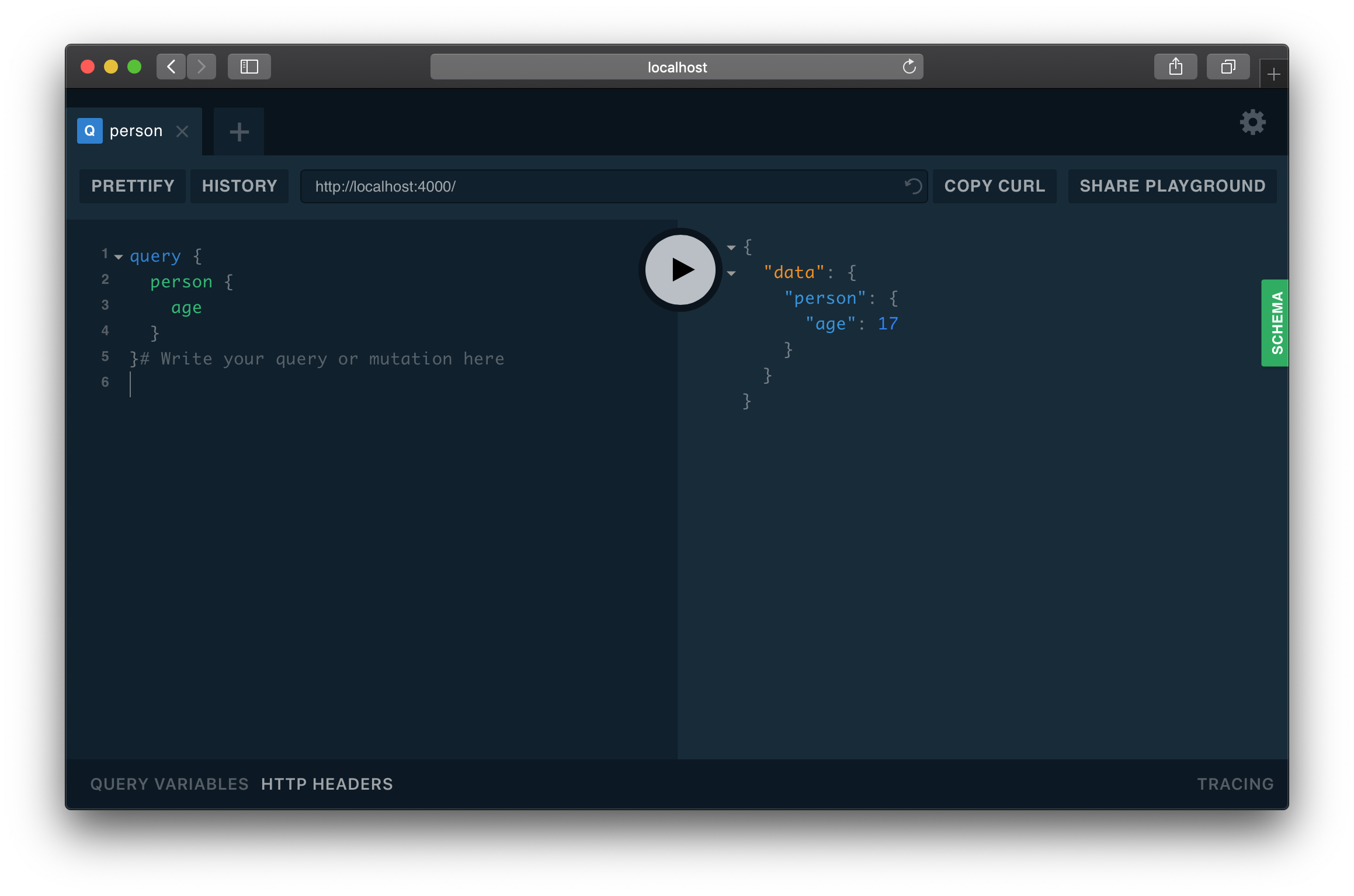Open query HISTORY
The width and height of the screenshot is (1354, 896).
[x=239, y=186]
